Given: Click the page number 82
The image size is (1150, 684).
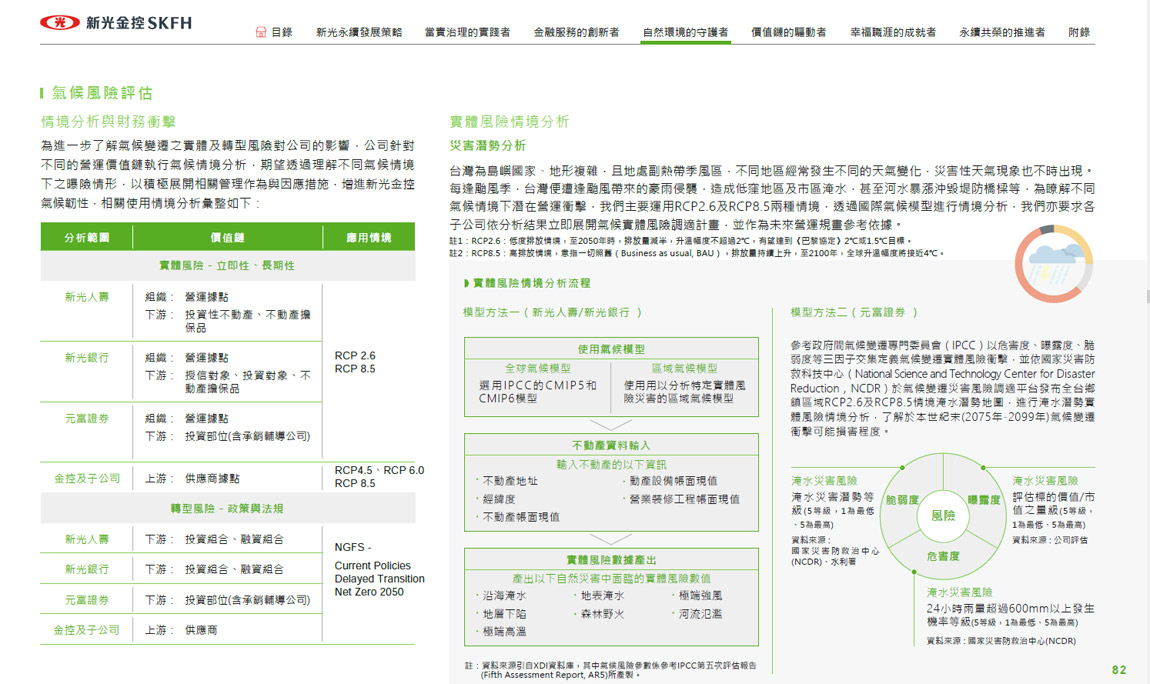Looking at the screenshot, I should [1119, 669].
